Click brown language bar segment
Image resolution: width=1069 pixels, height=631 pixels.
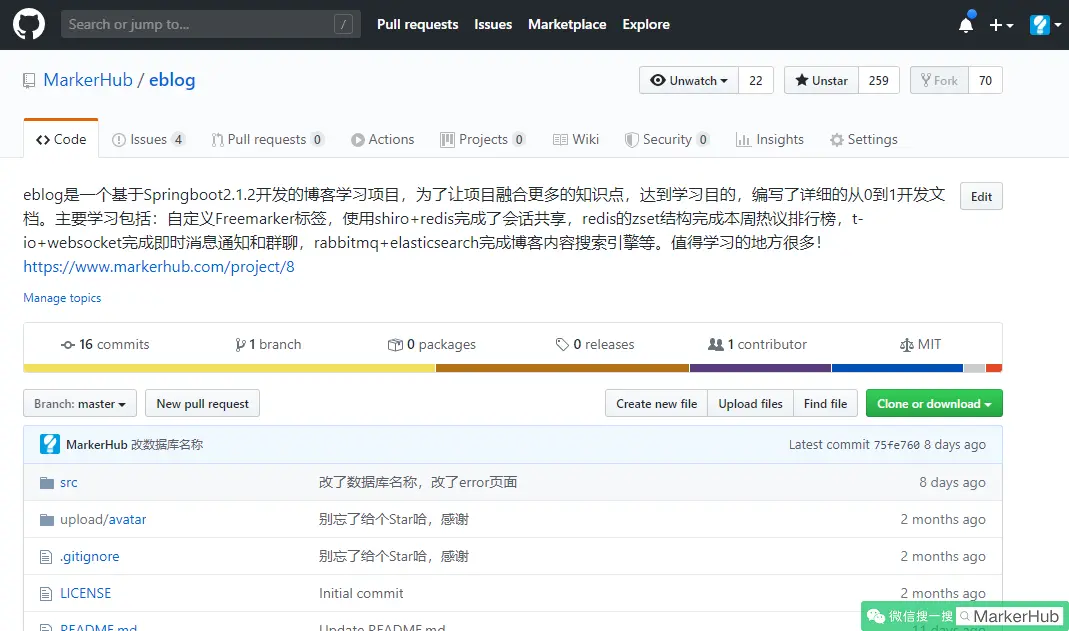pyautogui.click(x=562, y=368)
